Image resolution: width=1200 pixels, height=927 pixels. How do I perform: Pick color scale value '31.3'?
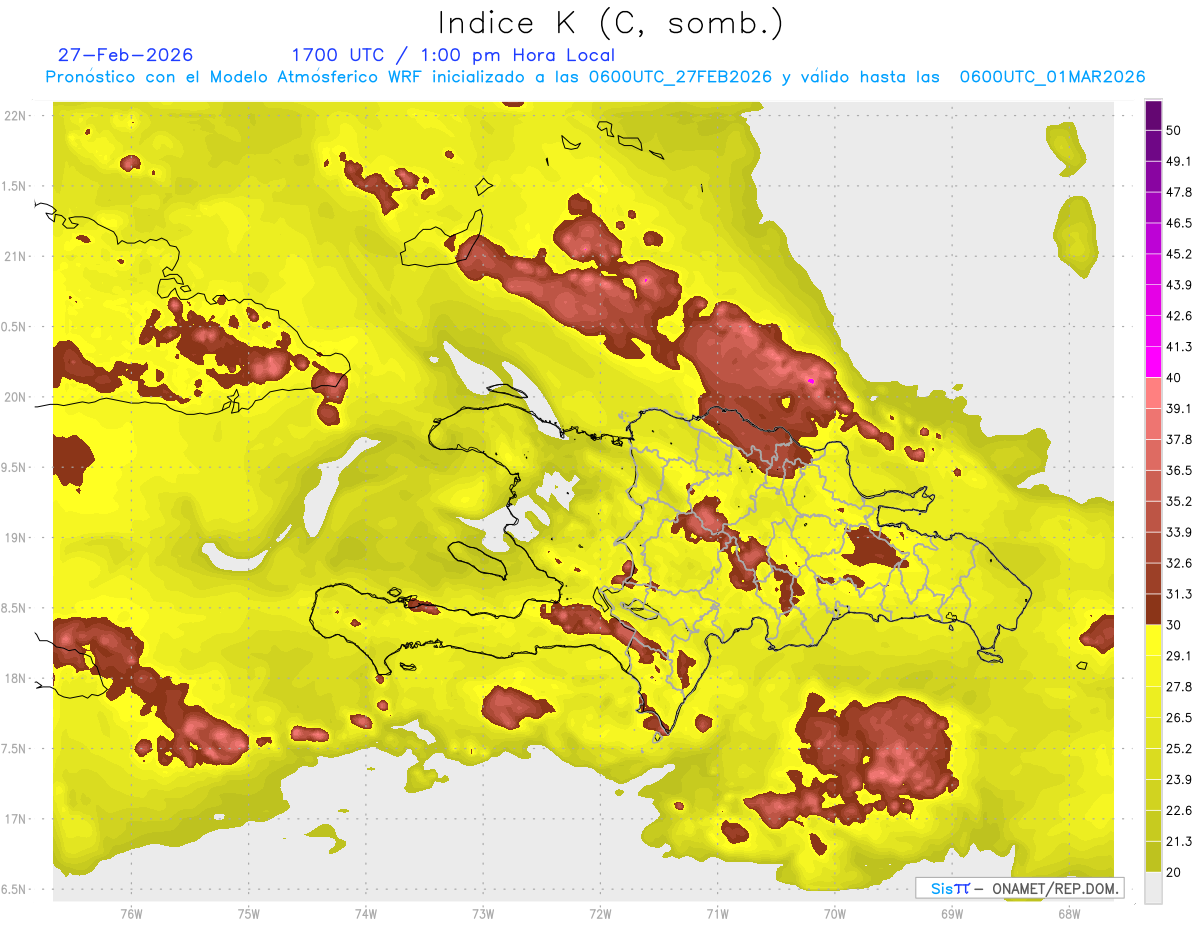1179,594
